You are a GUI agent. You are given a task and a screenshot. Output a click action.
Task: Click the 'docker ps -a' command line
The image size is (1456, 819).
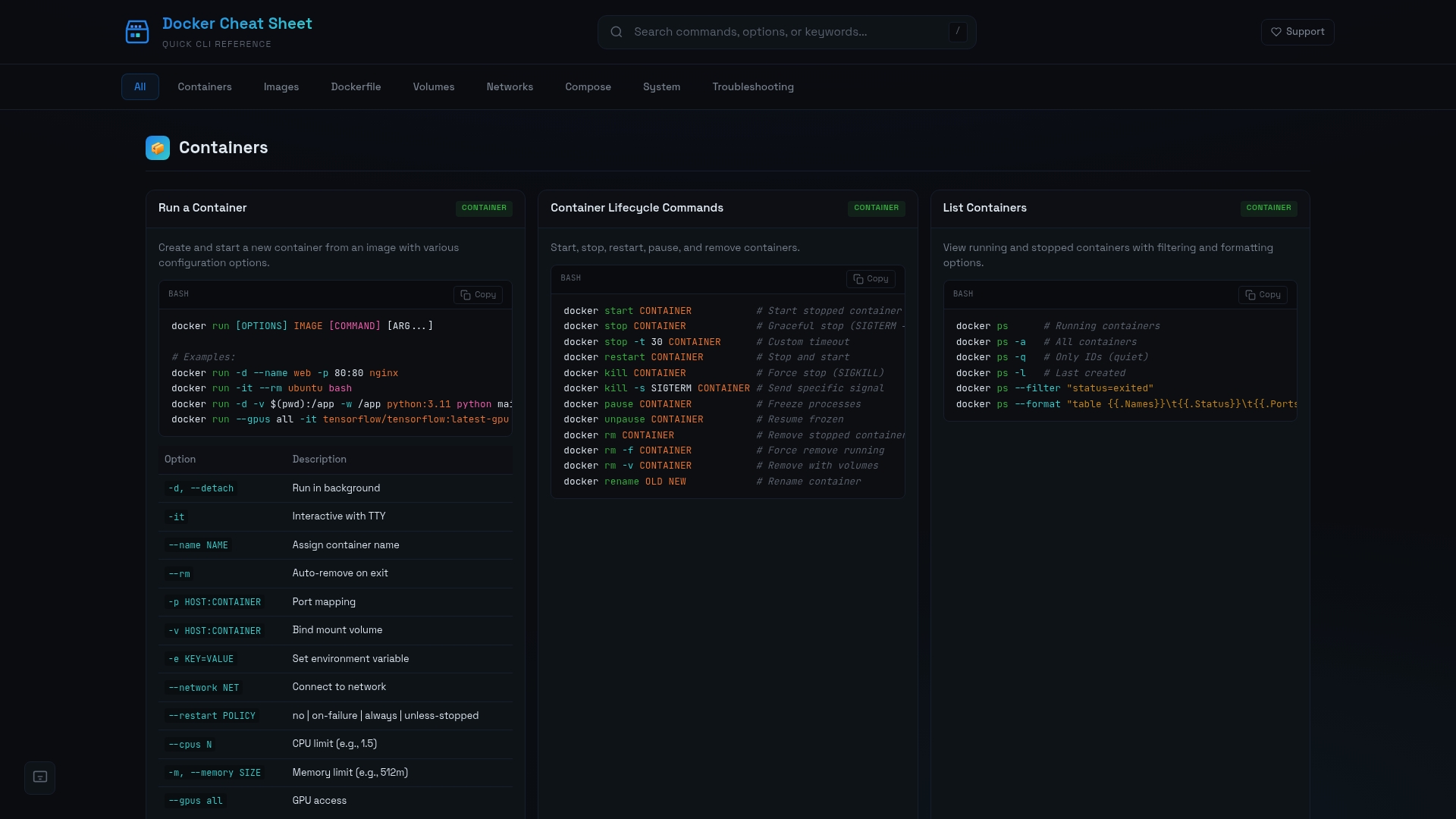(990, 342)
